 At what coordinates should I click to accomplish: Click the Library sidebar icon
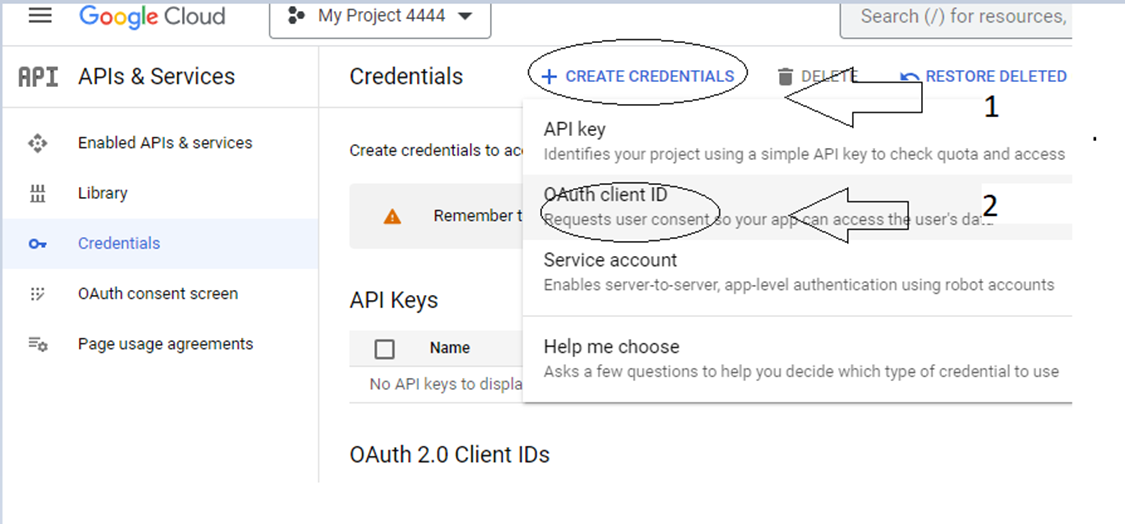tap(37, 193)
